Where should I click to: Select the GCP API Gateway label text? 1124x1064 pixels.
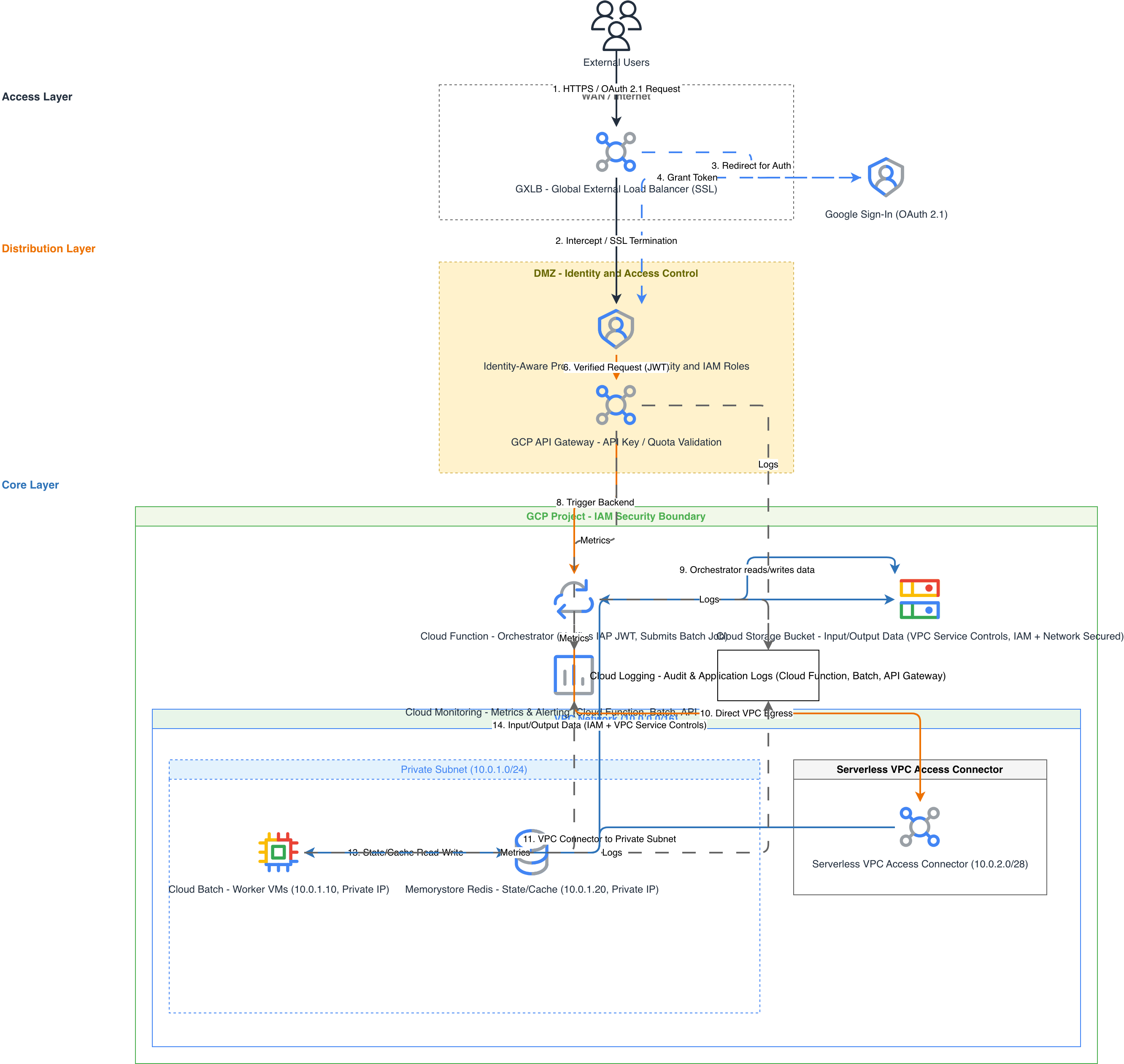tap(616, 442)
